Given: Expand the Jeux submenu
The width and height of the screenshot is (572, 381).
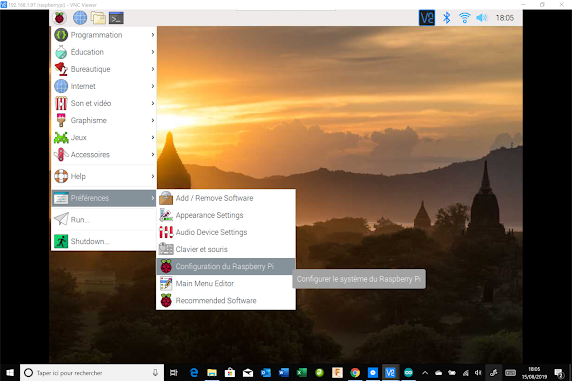Looking at the screenshot, I should coord(104,137).
